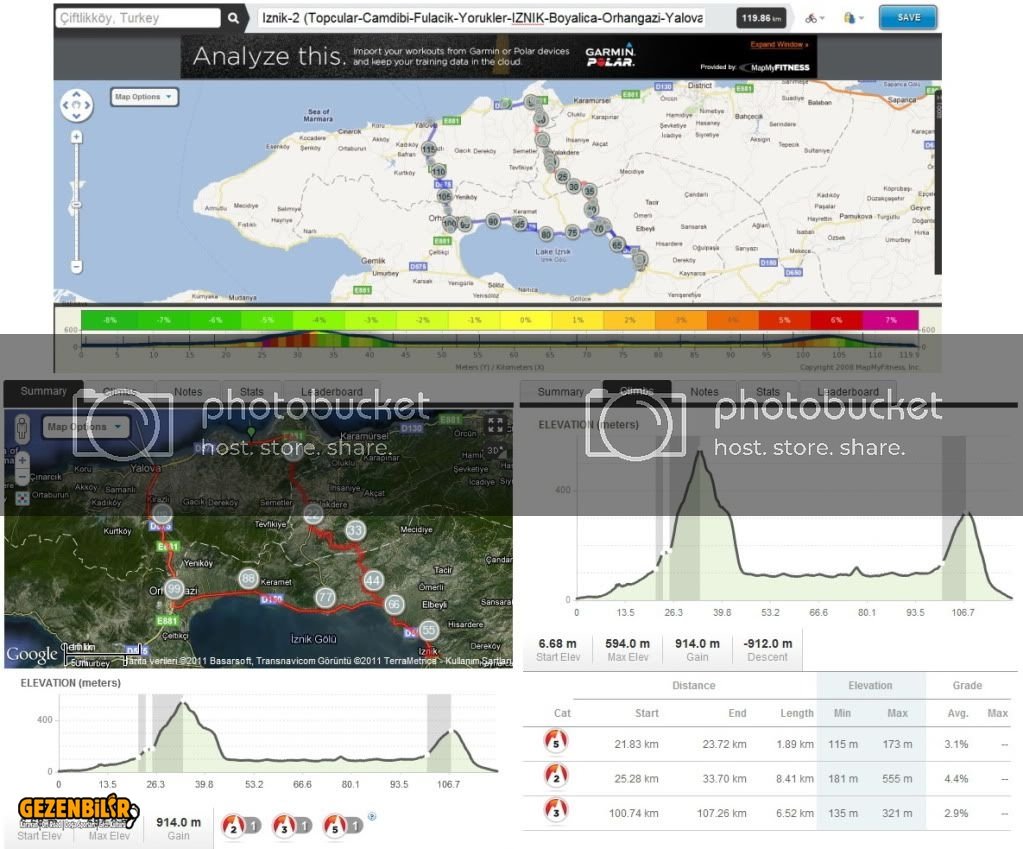The width and height of the screenshot is (1023, 849).
Task: Switch to Stats tab in the right panel
Action: click(768, 392)
